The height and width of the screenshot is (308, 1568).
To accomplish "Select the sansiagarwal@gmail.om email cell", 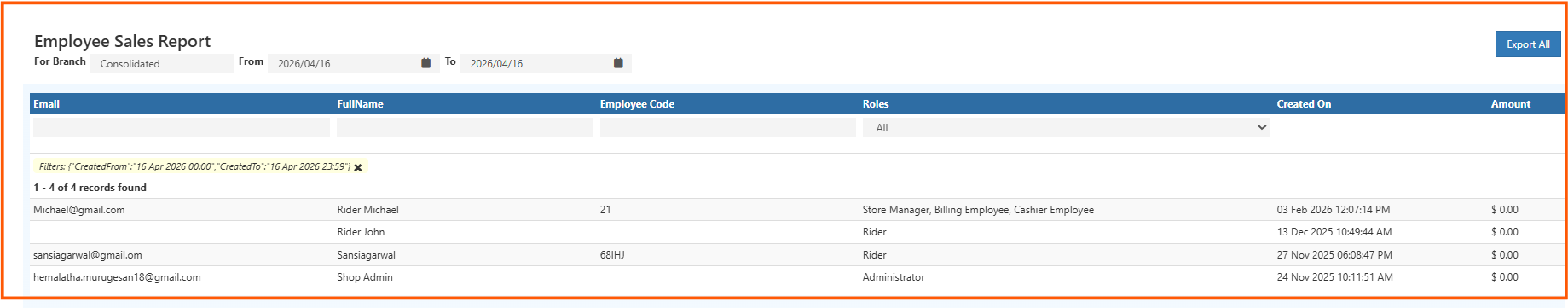I will (x=88, y=255).
